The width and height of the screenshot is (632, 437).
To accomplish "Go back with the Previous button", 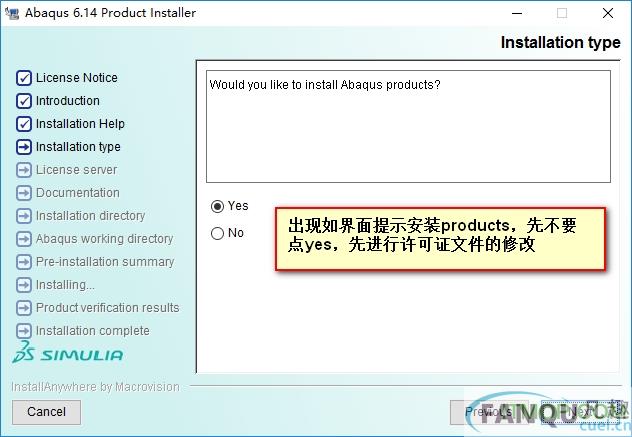I will click(489, 412).
